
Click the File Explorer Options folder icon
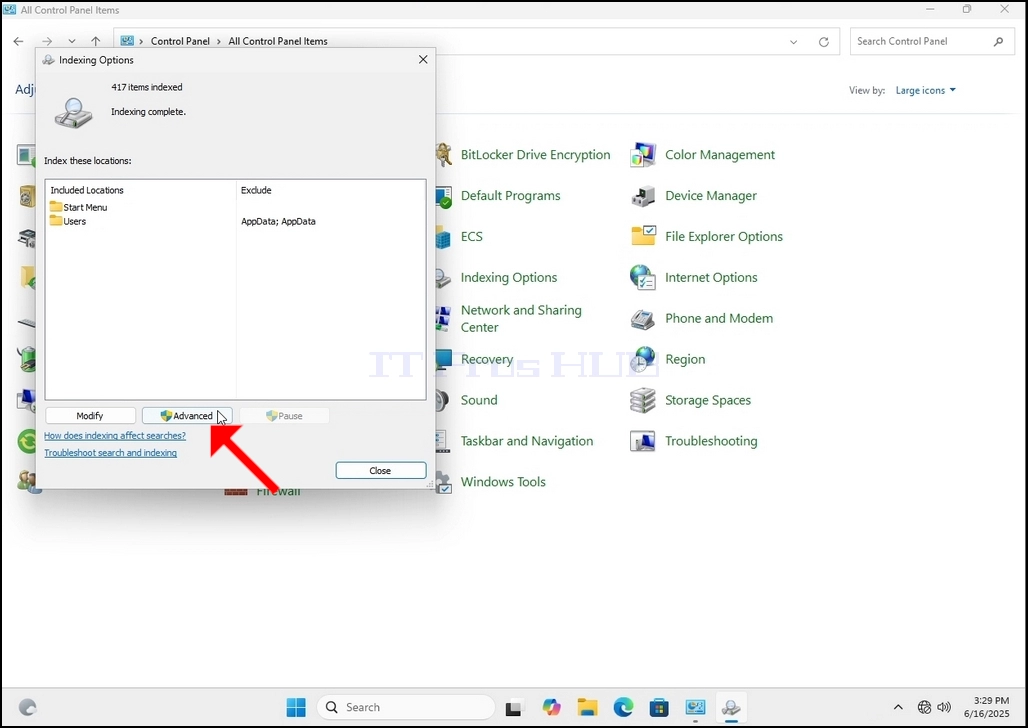click(642, 236)
